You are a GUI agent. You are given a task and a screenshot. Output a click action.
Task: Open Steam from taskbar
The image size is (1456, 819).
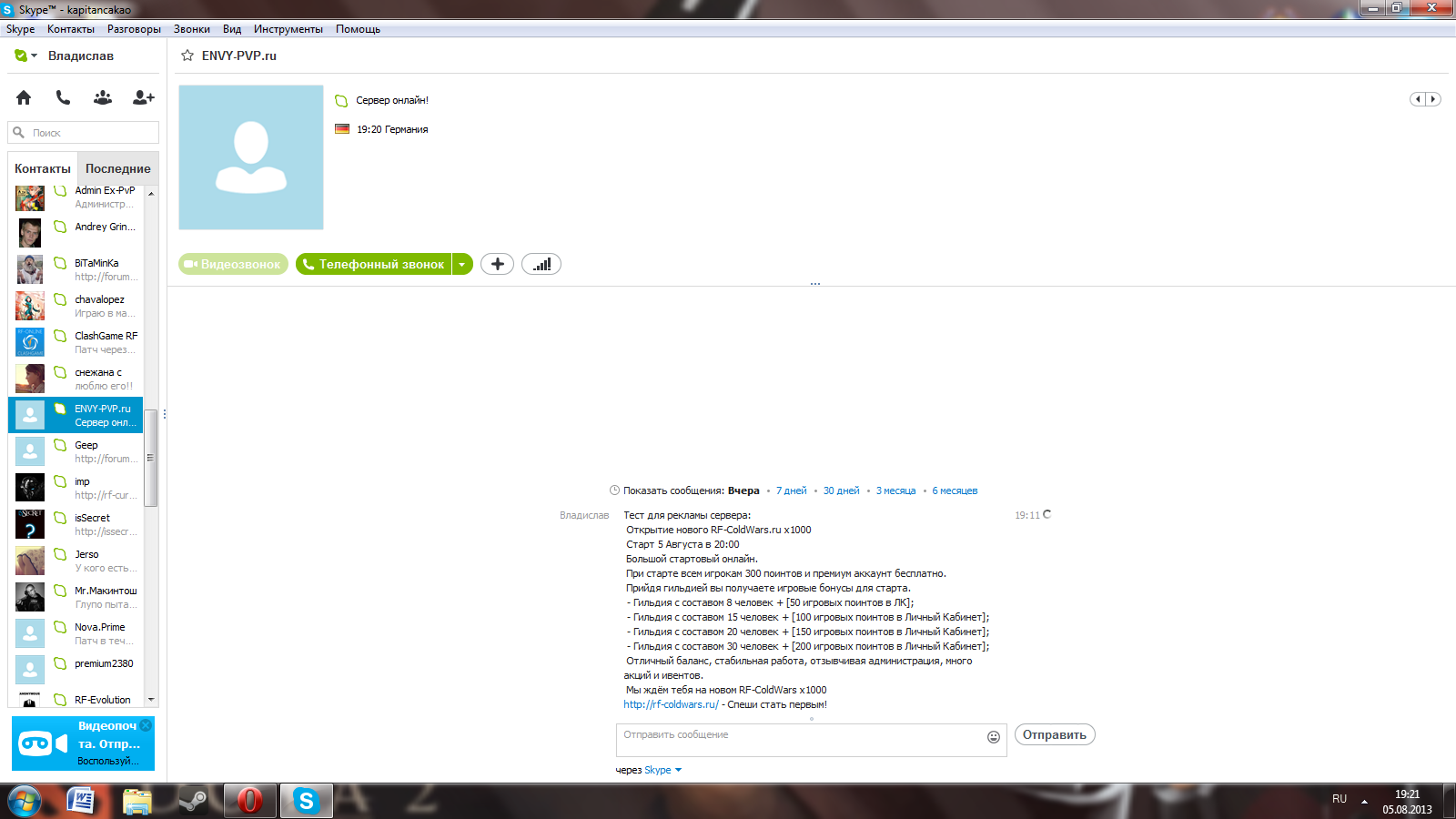coord(193,801)
